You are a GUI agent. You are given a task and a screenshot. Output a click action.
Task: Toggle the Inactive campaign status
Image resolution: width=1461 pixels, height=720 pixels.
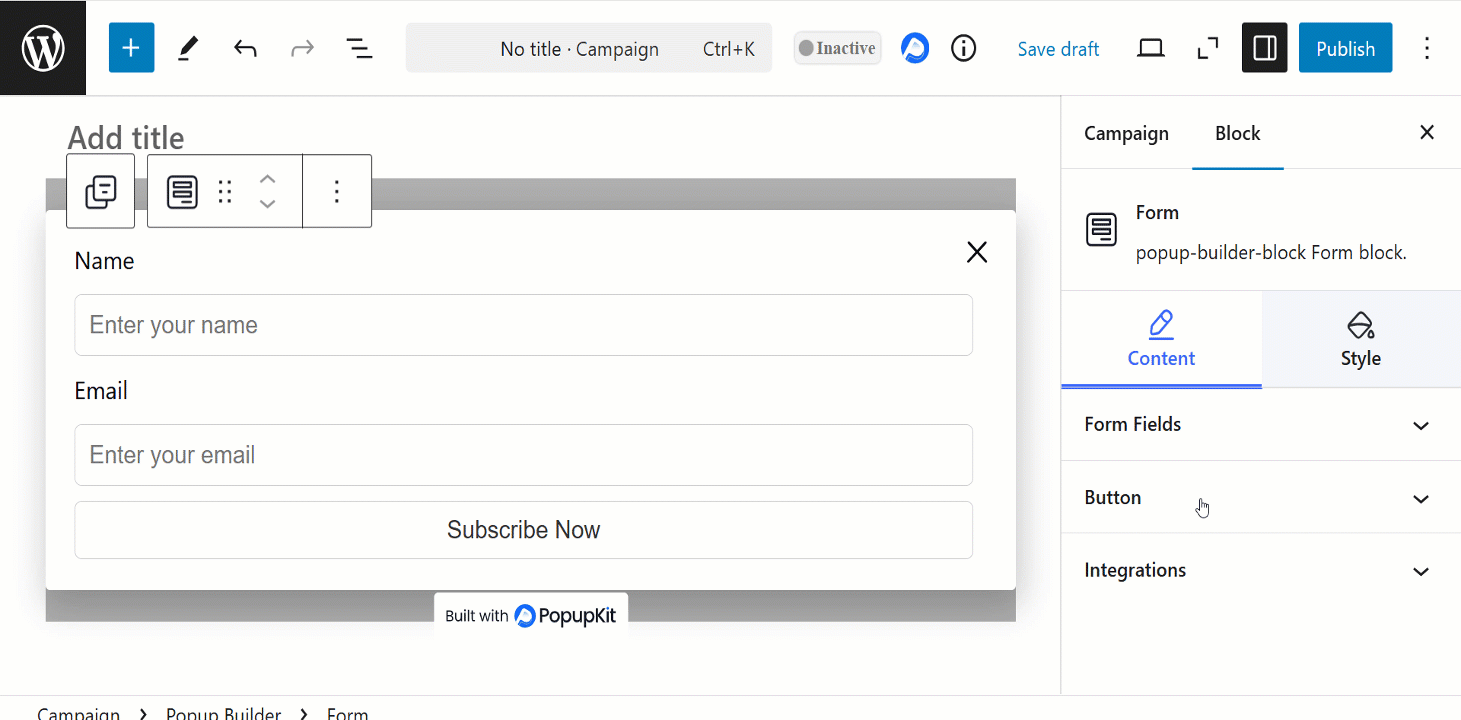click(x=837, y=48)
